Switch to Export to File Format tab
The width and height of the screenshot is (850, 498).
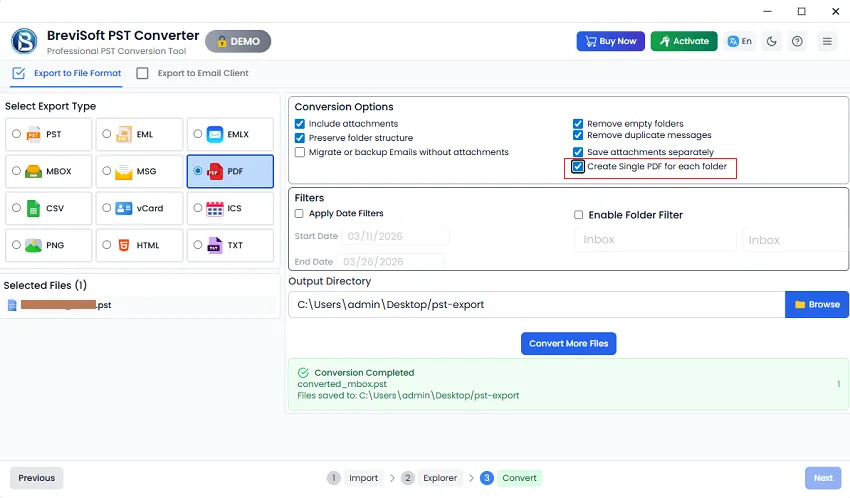[x=67, y=73]
